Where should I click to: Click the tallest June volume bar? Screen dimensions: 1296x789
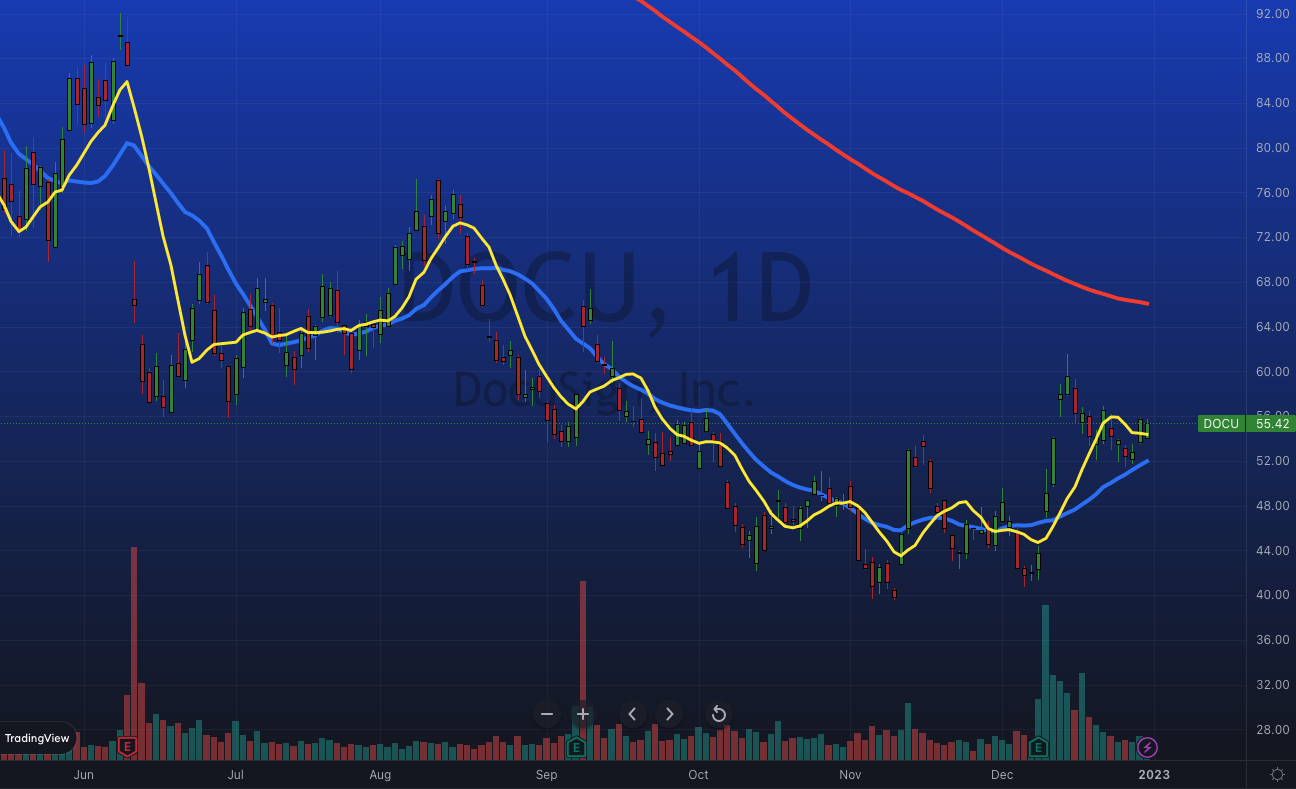tap(134, 653)
